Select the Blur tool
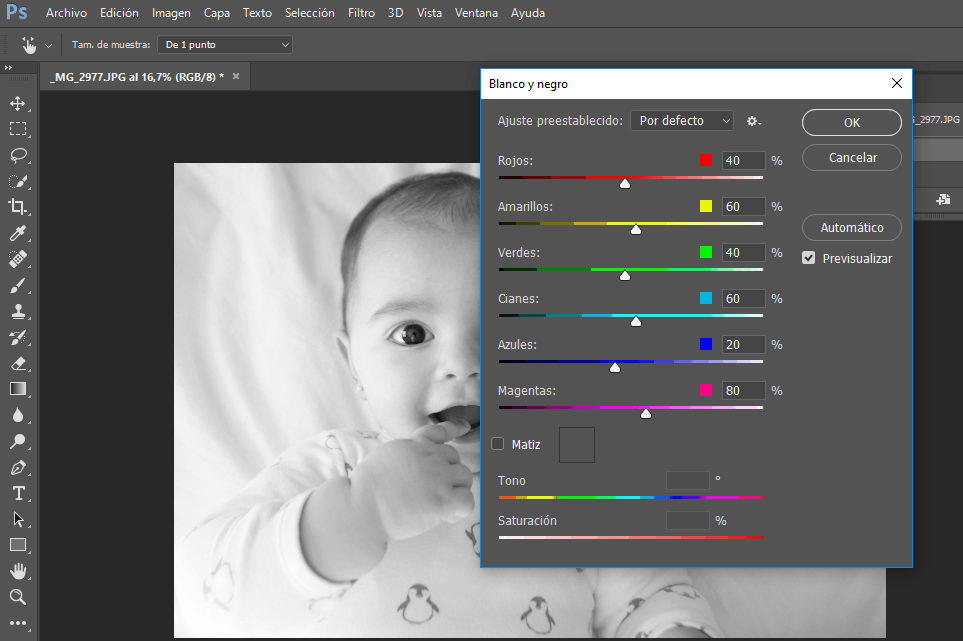 (18, 416)
